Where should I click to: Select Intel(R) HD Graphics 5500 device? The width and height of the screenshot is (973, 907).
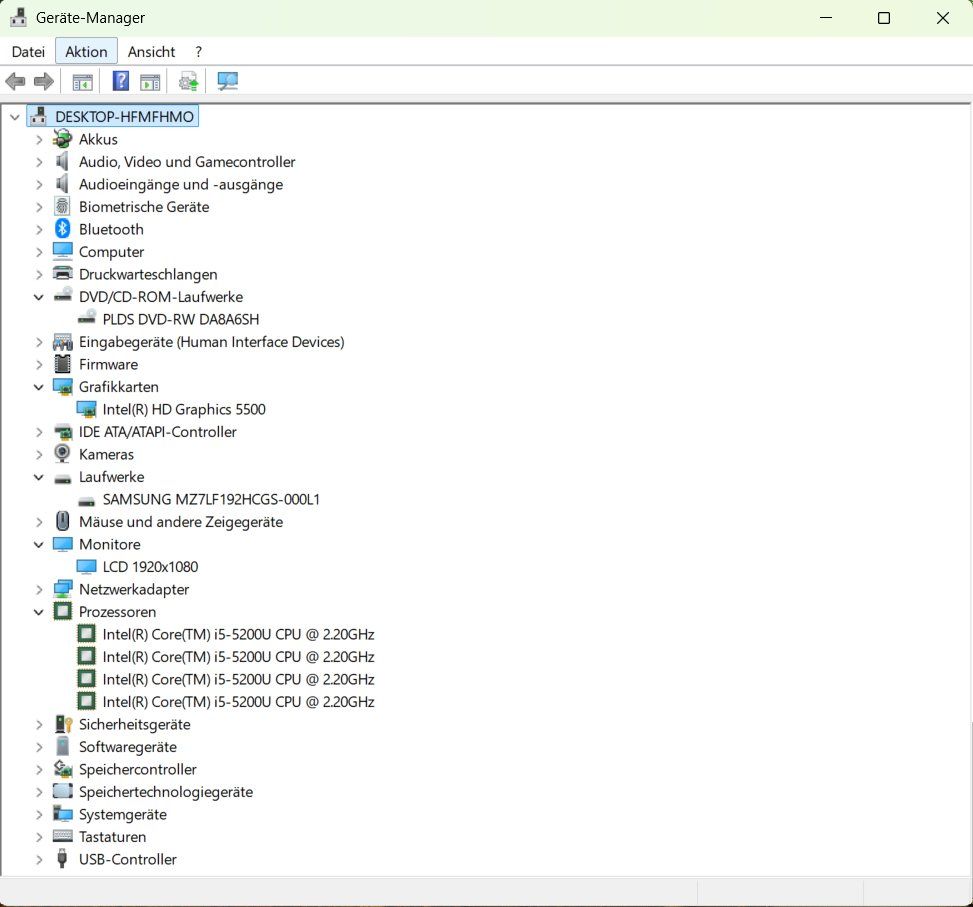point(184,409)
